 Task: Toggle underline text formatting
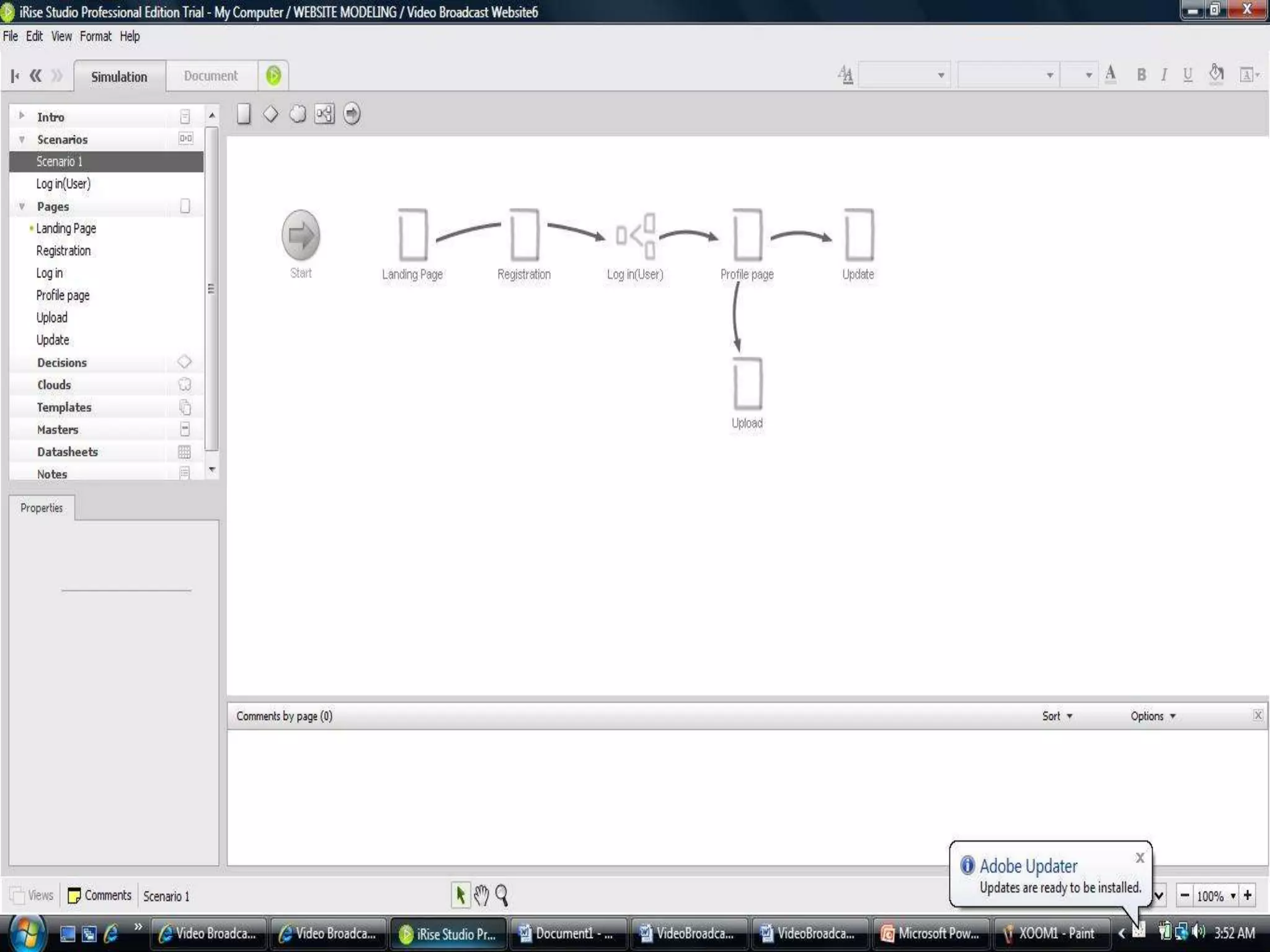click(x=1188, y=75)
